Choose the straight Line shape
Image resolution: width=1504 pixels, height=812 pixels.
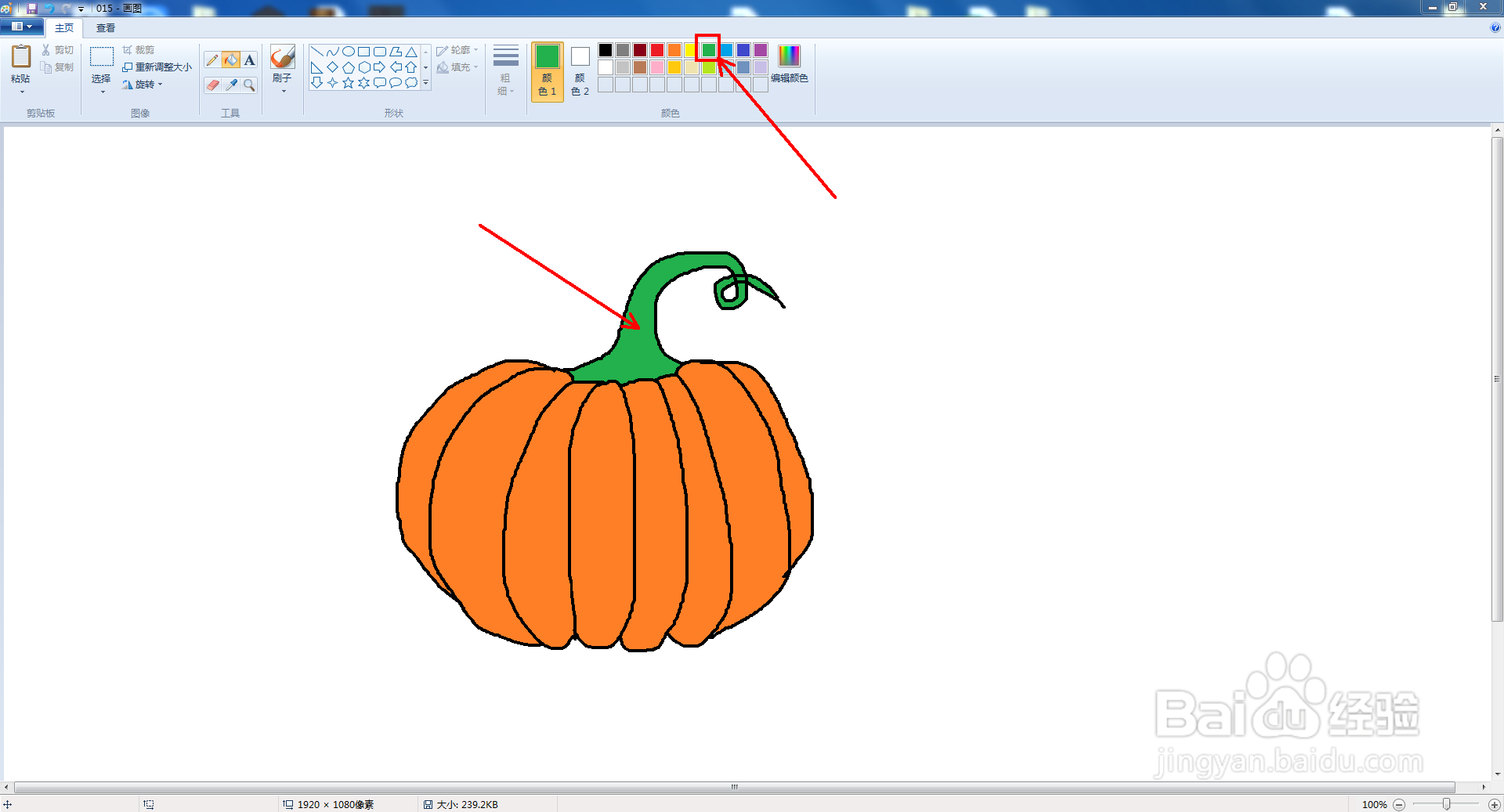tap(317, 52)
